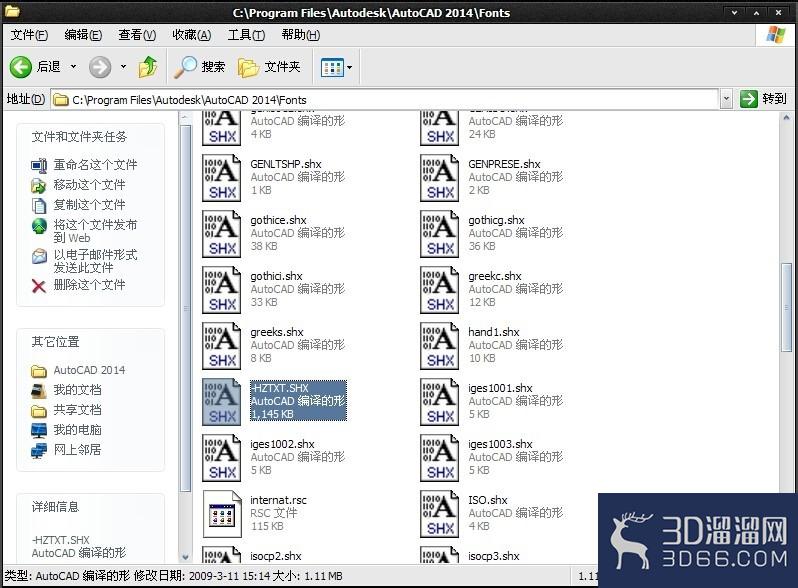Select the greekc.shx file icon
This screenshot has height=588, width=798.
(439, 290)
